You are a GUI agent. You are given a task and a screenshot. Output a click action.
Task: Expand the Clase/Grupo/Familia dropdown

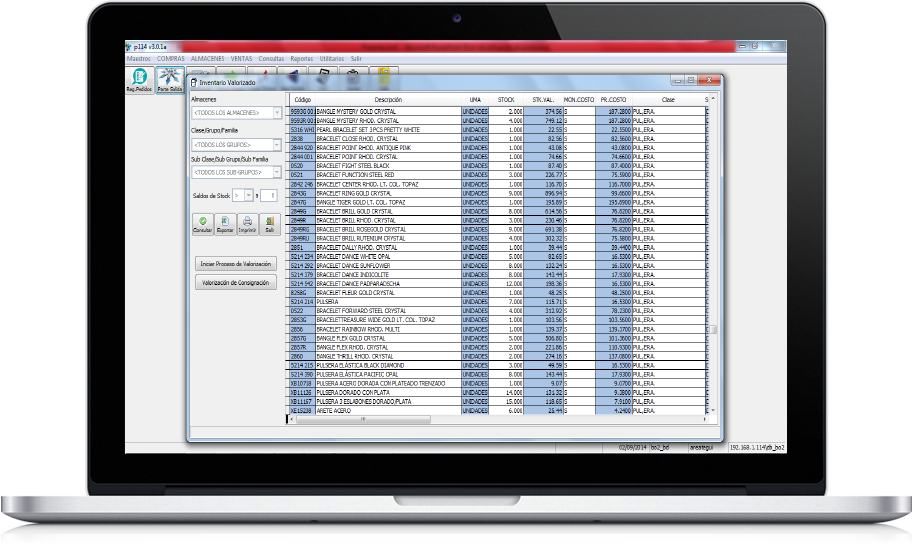pos(277,143)
